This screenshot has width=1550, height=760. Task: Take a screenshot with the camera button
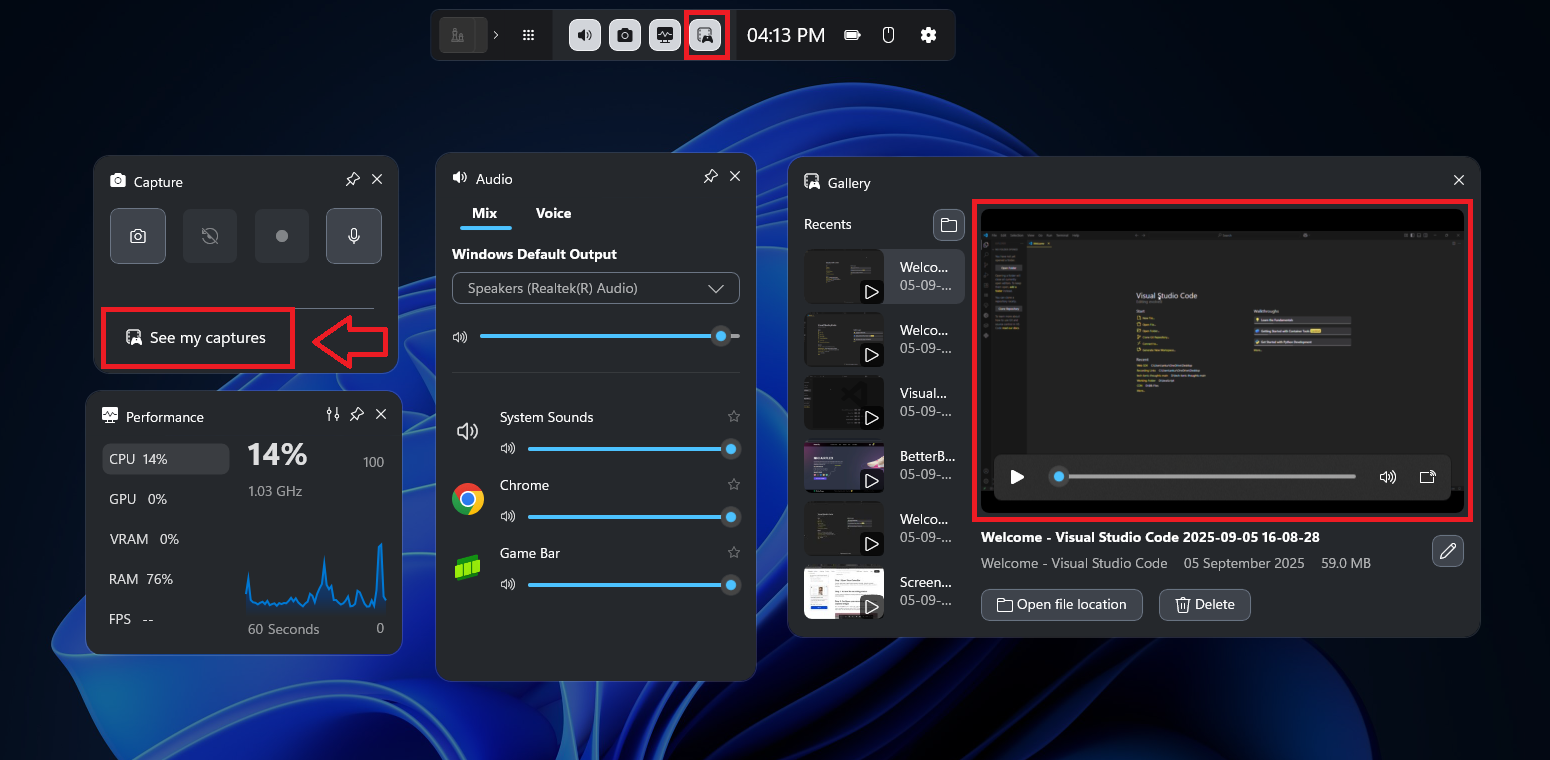pyautogui.click(x=138, y=236)
